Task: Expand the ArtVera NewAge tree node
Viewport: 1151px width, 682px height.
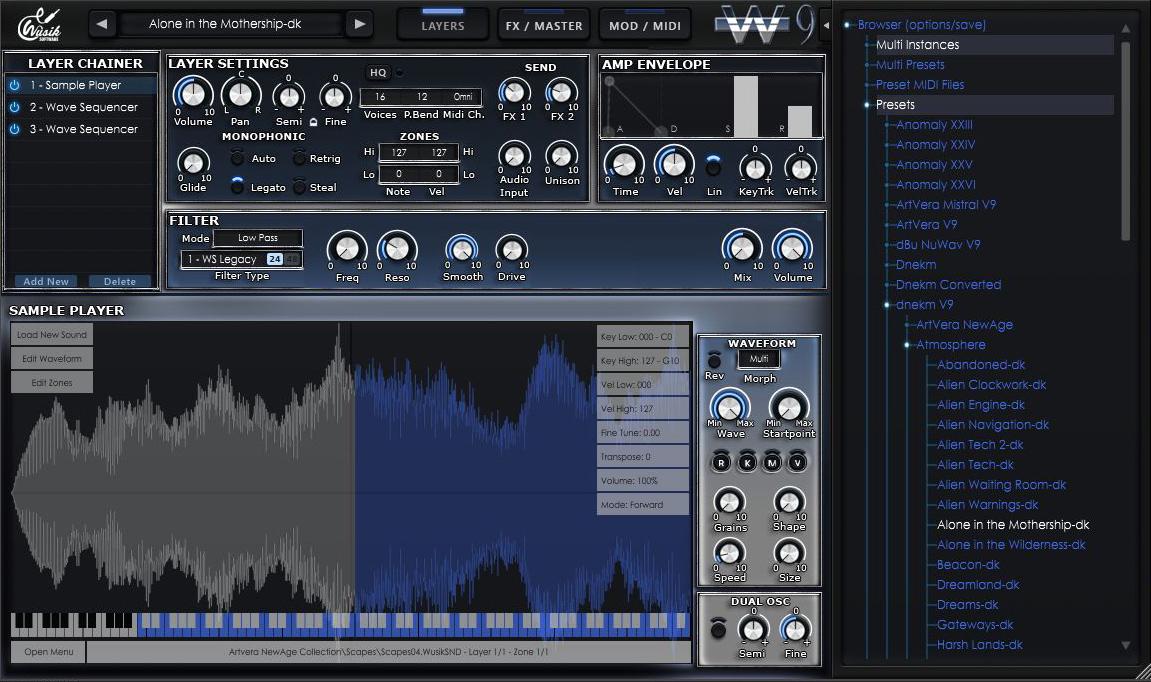Action: [x=907, y=324]
